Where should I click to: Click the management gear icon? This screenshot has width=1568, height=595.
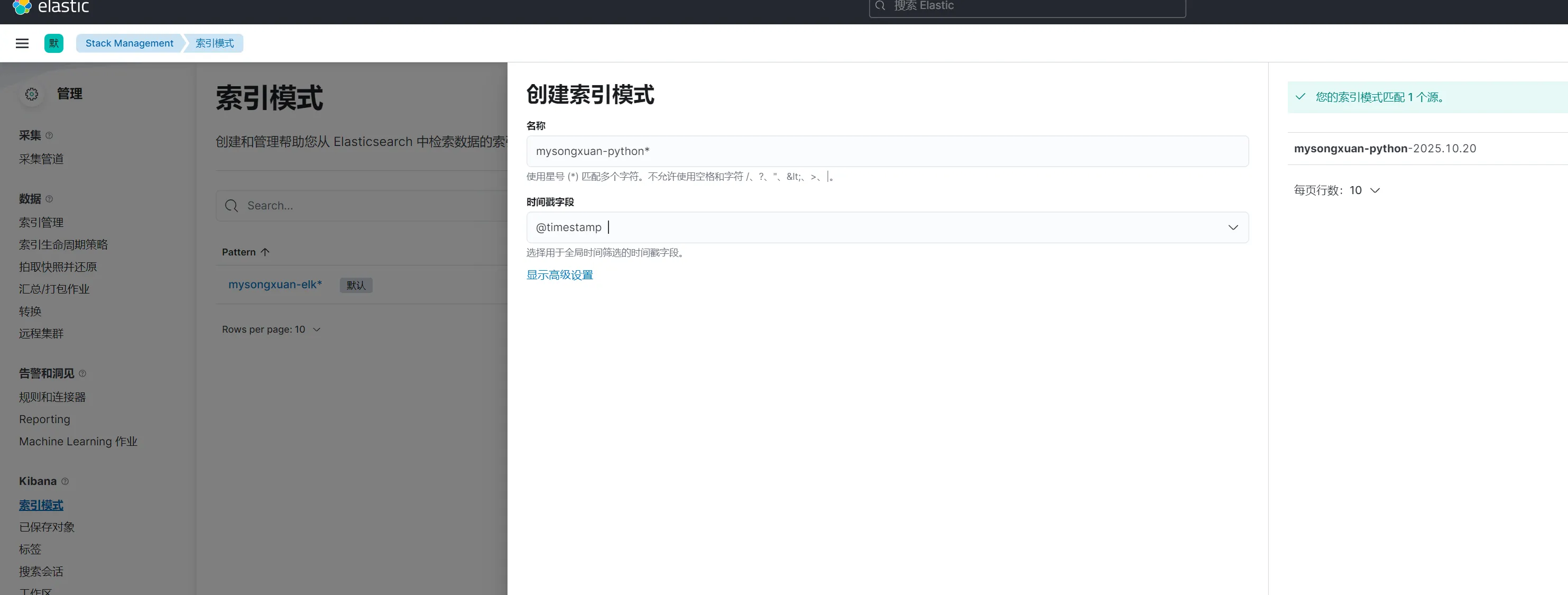32,94
